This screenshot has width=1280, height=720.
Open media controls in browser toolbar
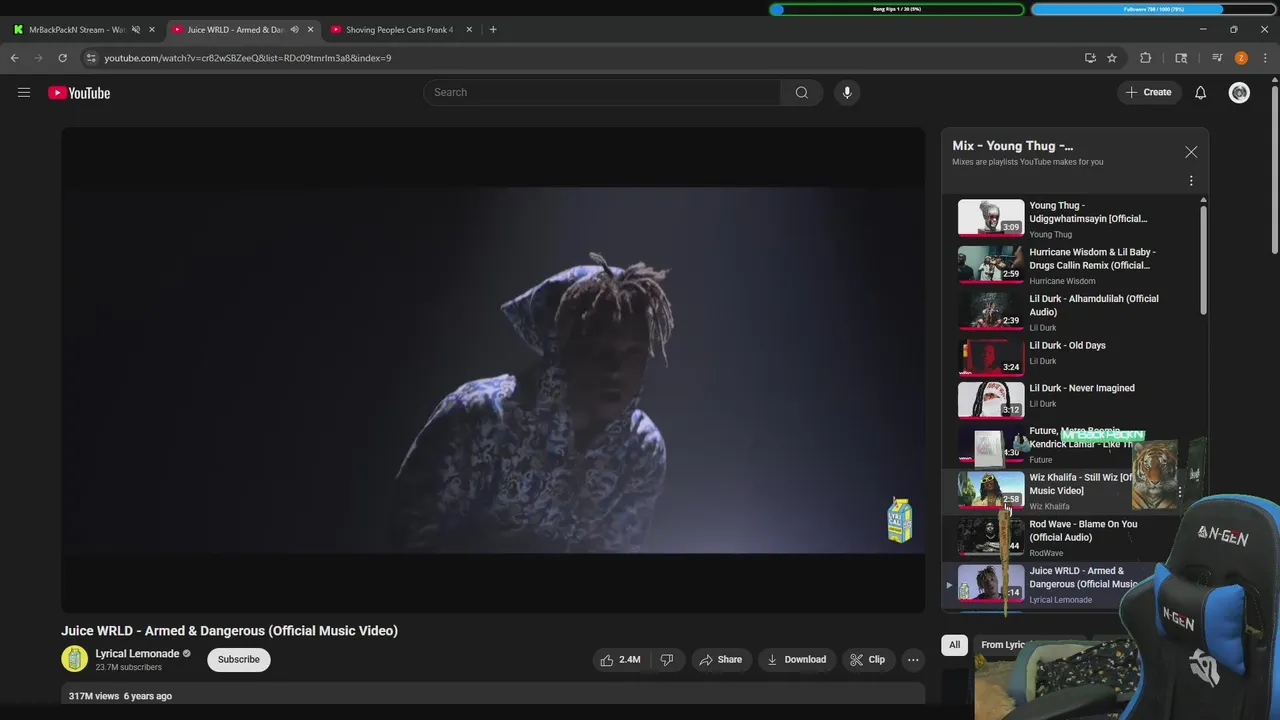click(1217, 58)
